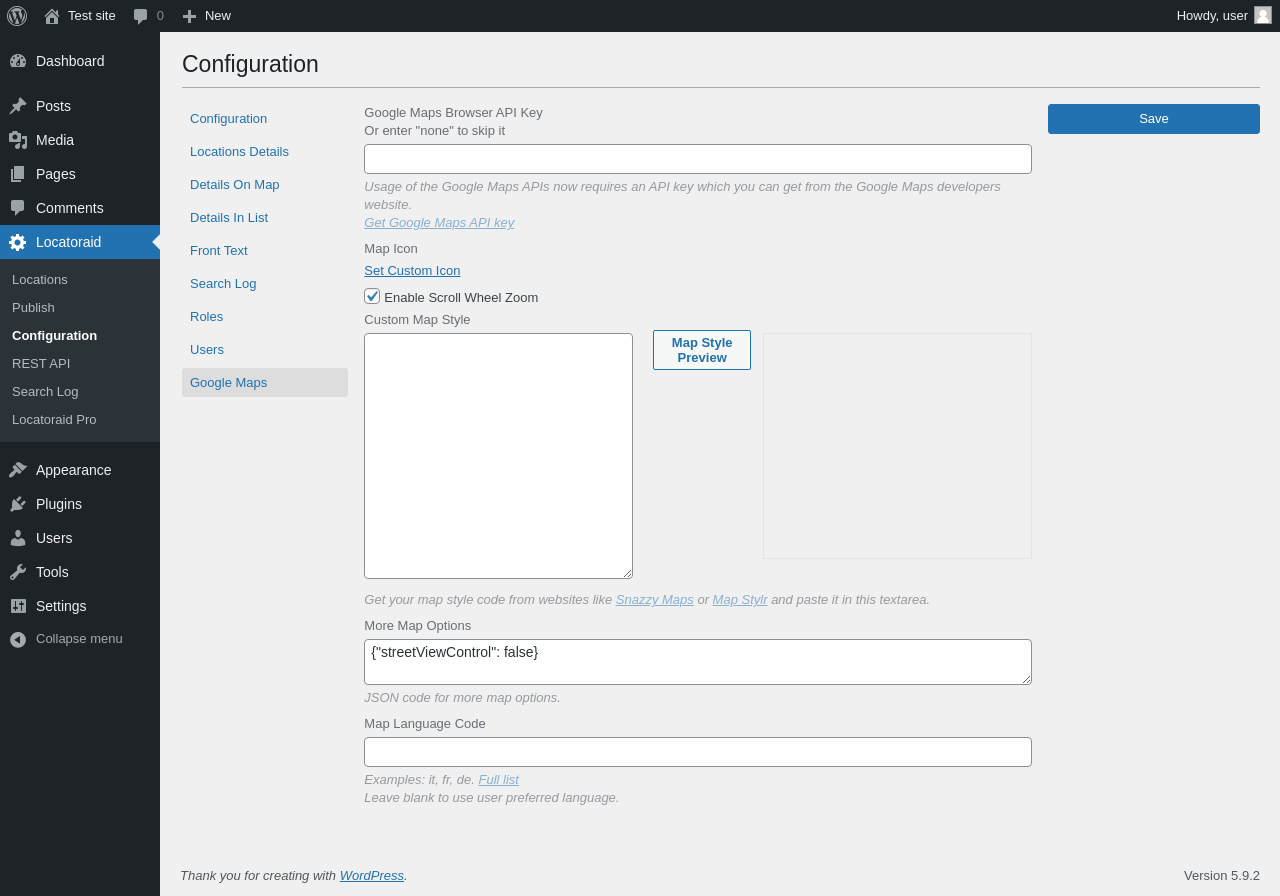The width and height of the screenshot is (1280, 896).
Task: Open Publish submenu item
Action: pos(33,307)
